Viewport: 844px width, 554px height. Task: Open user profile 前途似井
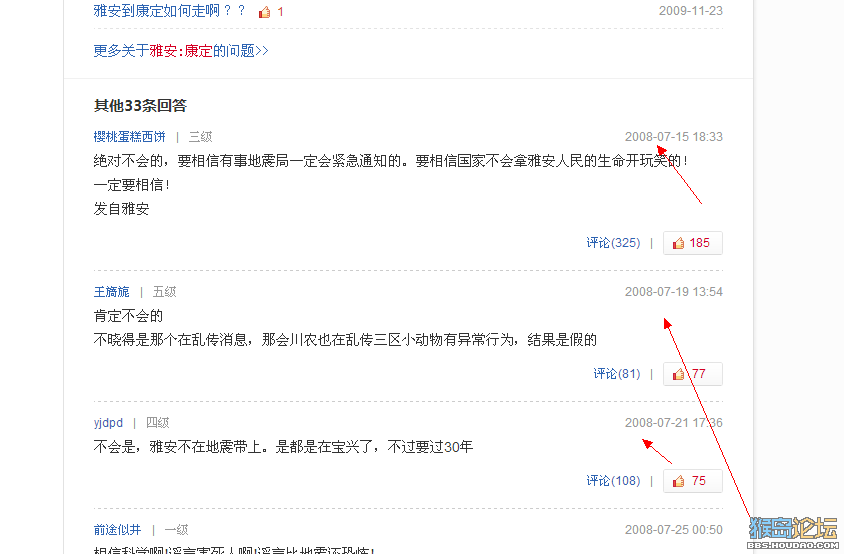(117, 530)
